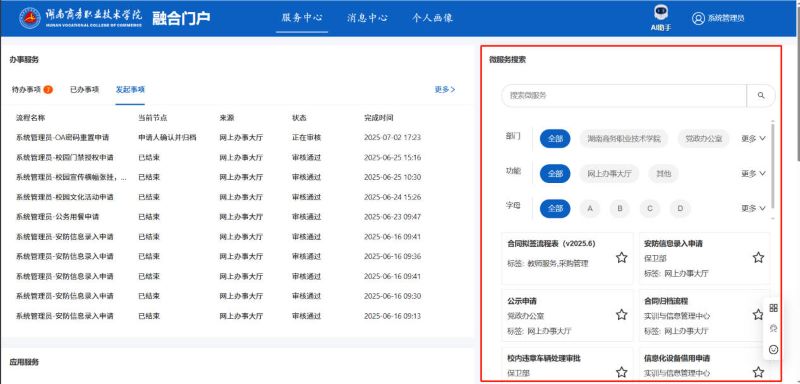
Task: Star the 合同归档流程 service
Action: [758, 315]
